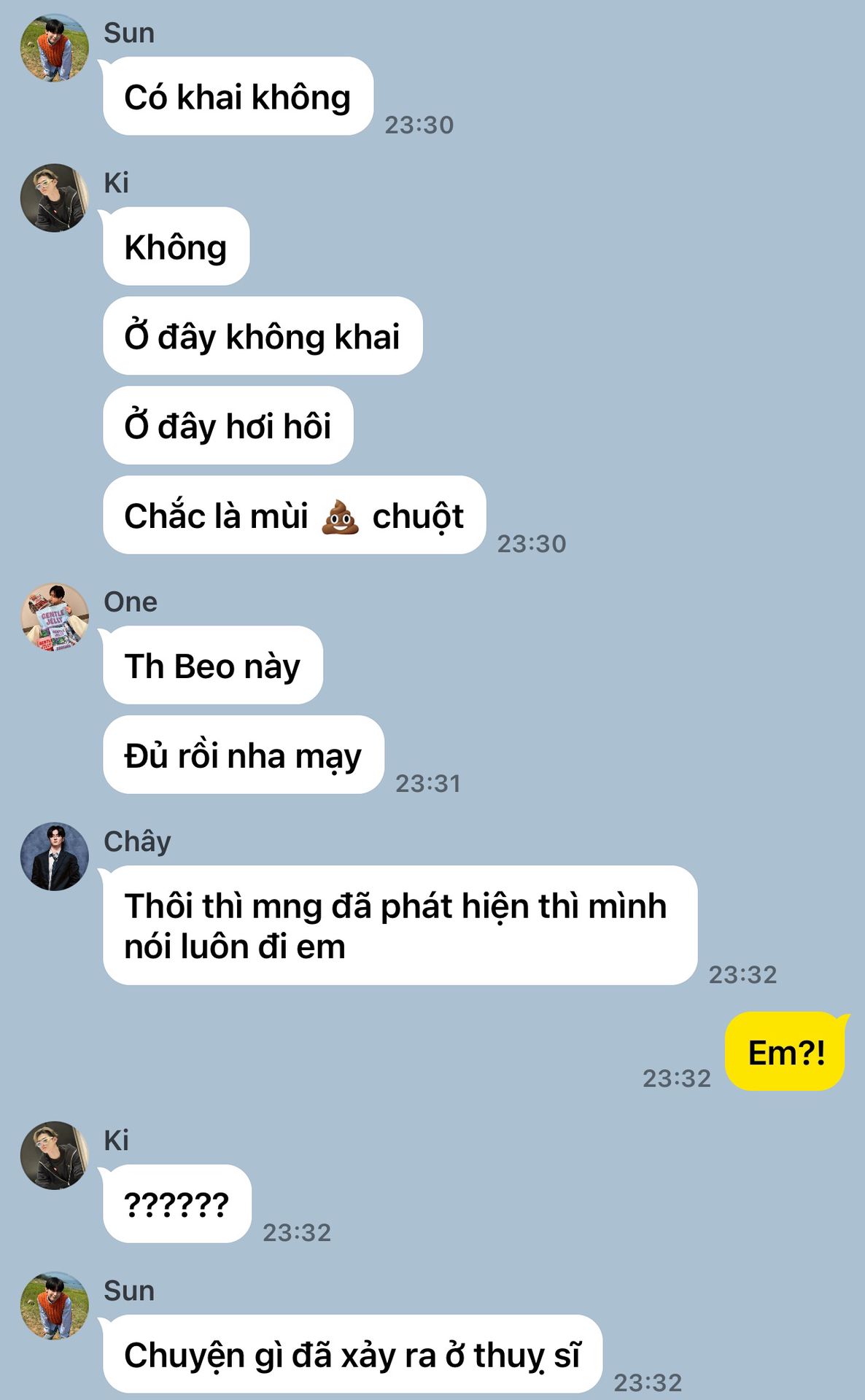The image size is (865, 1400).
Task: Tap the 'Không' message bubble
Action: pos(176,246)
